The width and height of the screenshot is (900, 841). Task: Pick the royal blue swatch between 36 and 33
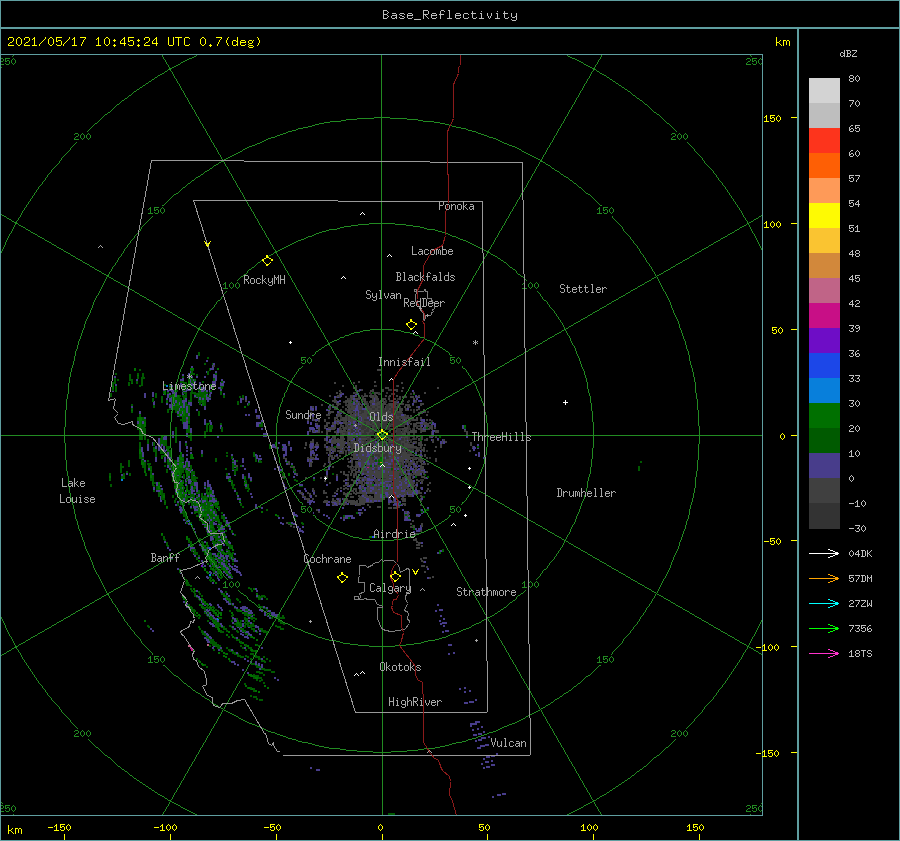(824, 365)
